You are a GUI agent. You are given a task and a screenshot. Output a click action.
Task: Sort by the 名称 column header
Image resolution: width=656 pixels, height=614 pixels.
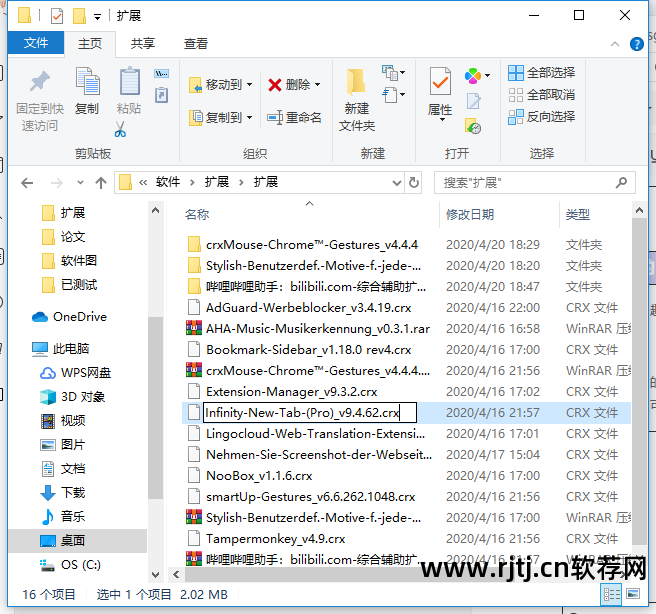pyautogui.click(x=197, y=215)
